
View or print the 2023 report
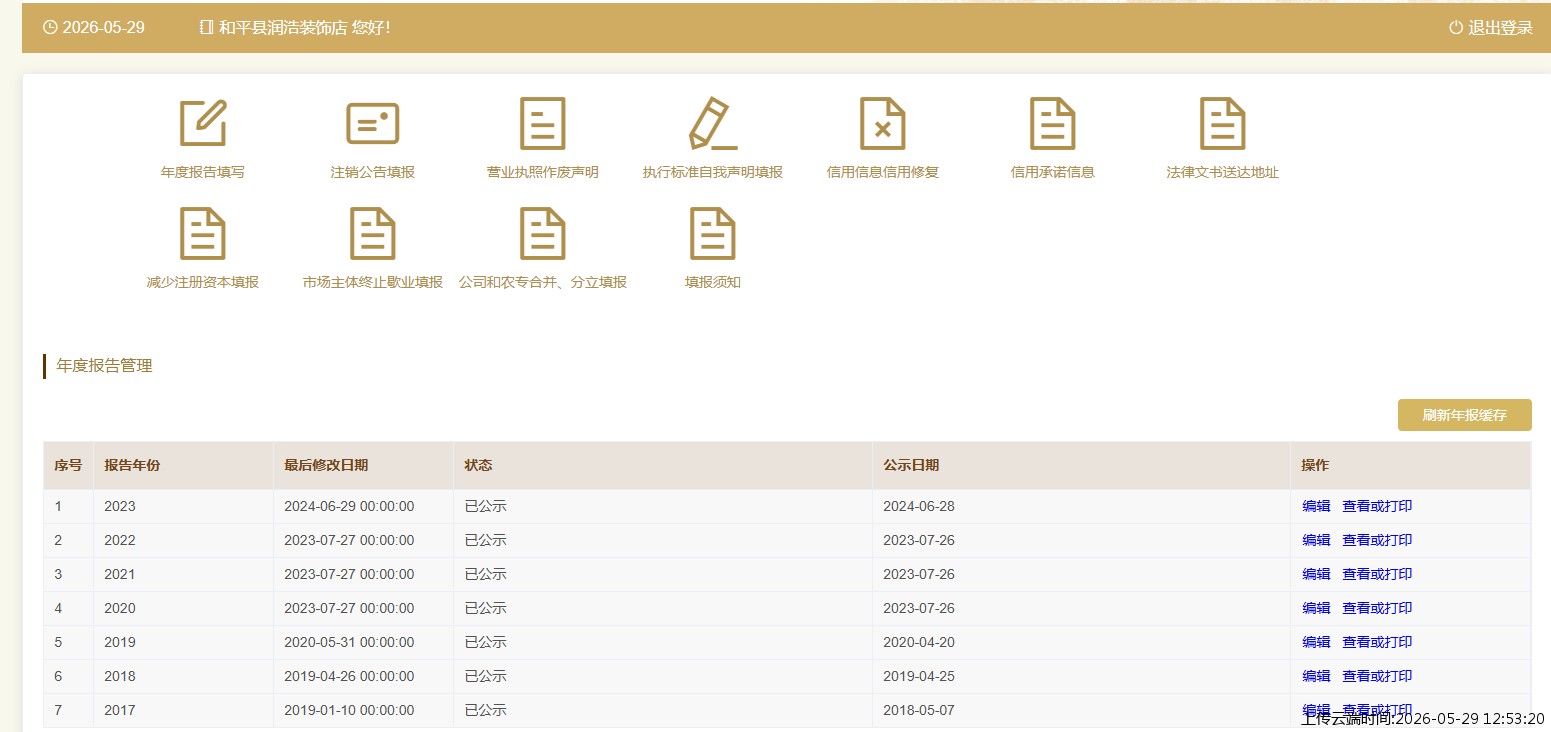1377,506
